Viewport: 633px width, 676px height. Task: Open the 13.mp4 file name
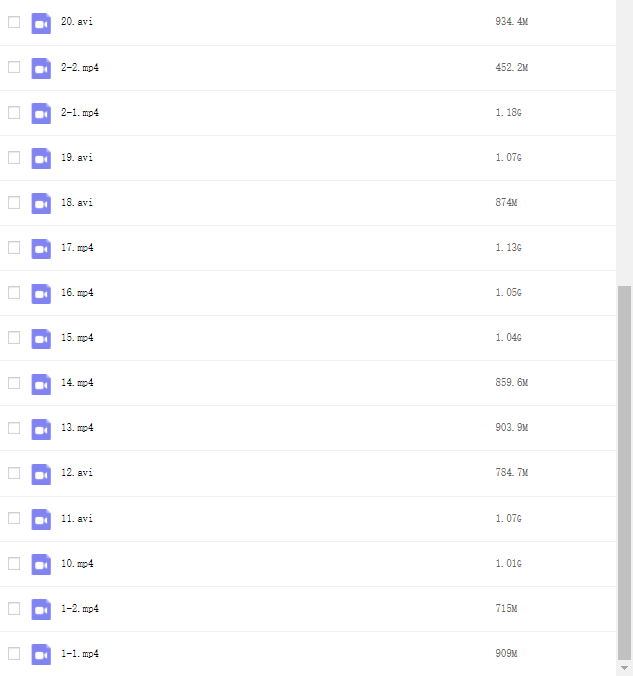click(77, 428)
